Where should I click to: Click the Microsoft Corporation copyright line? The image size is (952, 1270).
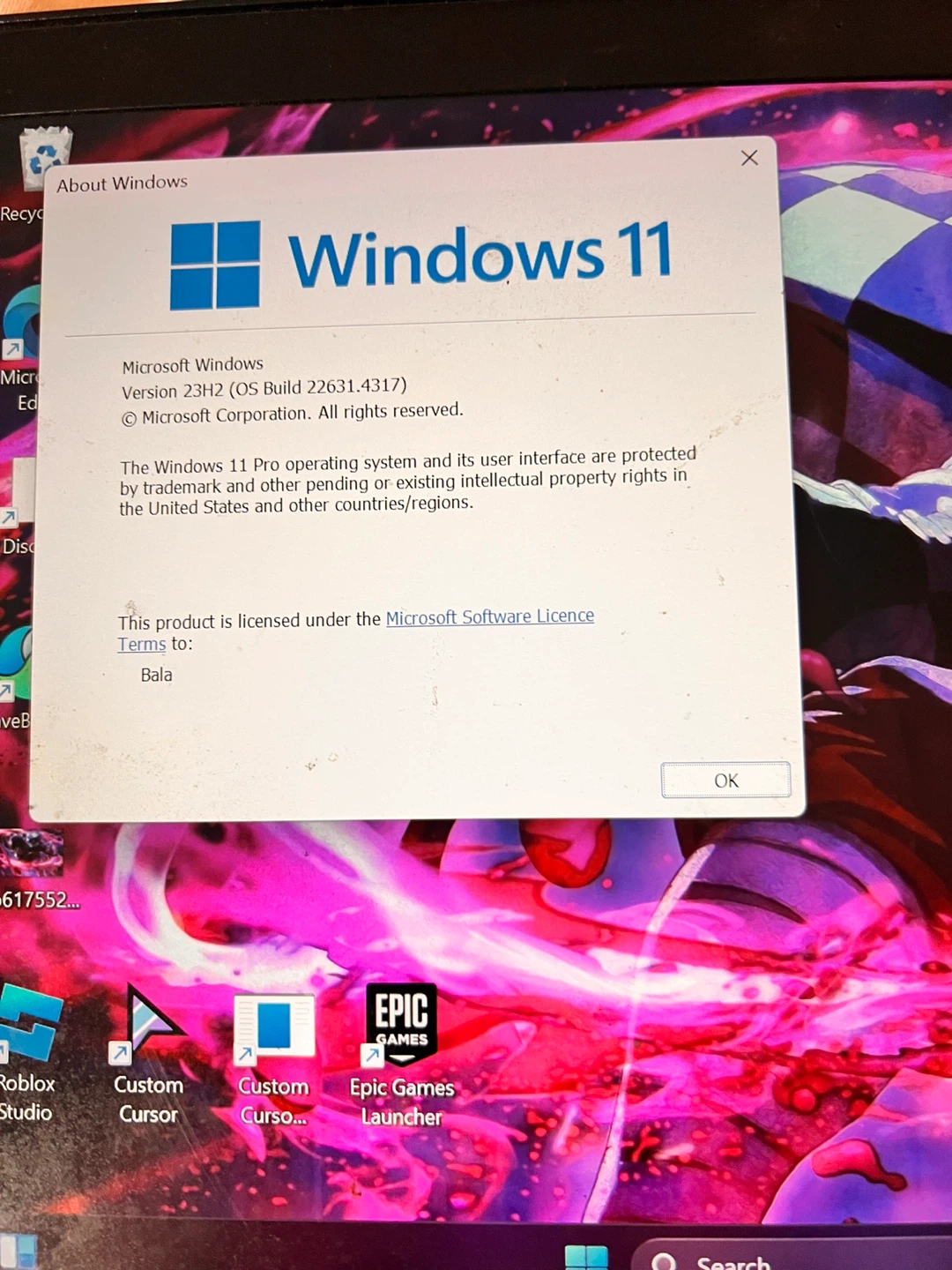292,414
